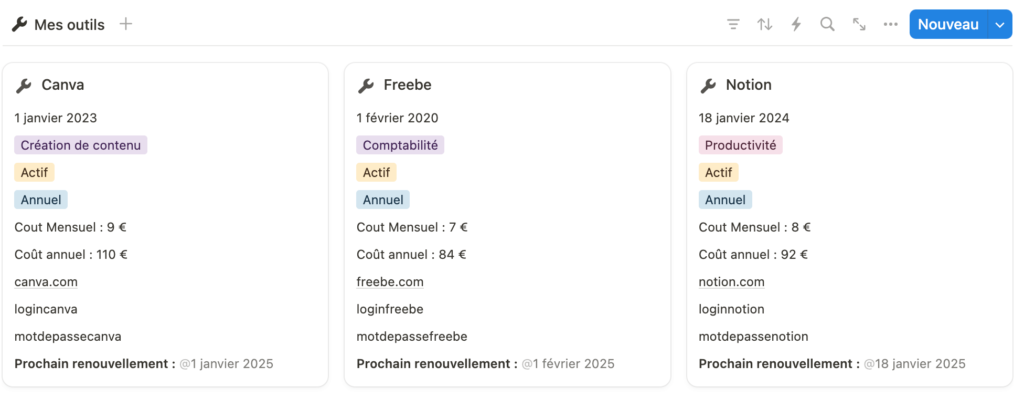Open the canva.com link

pyautogui.click(x=46, y=282)
